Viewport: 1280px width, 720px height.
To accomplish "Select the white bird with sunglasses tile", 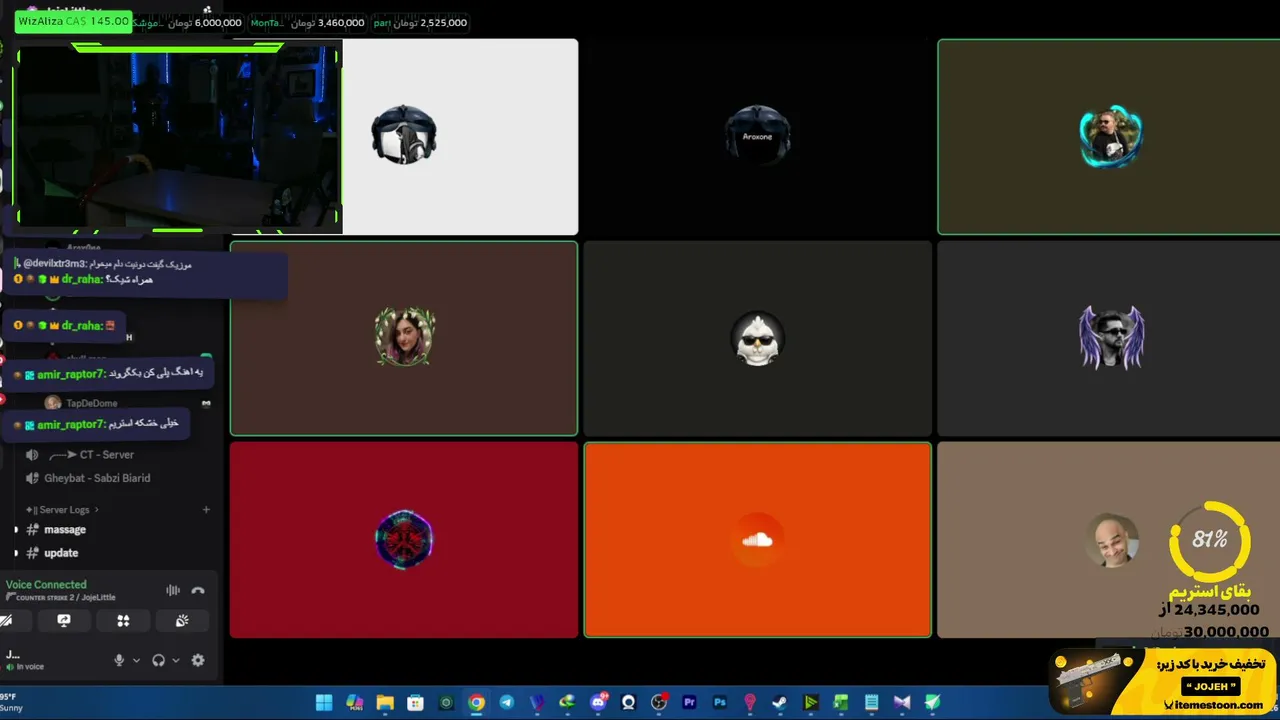I will pyautogui.click(x=758, y=338).
